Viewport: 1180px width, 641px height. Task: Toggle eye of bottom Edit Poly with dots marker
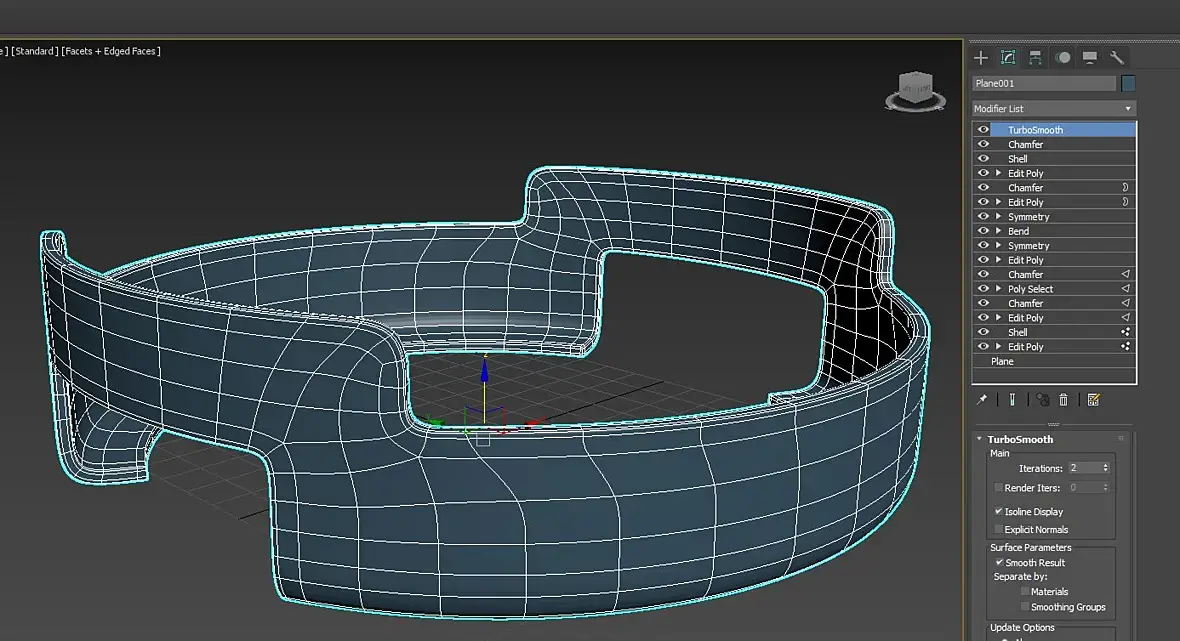click(983, 347)
